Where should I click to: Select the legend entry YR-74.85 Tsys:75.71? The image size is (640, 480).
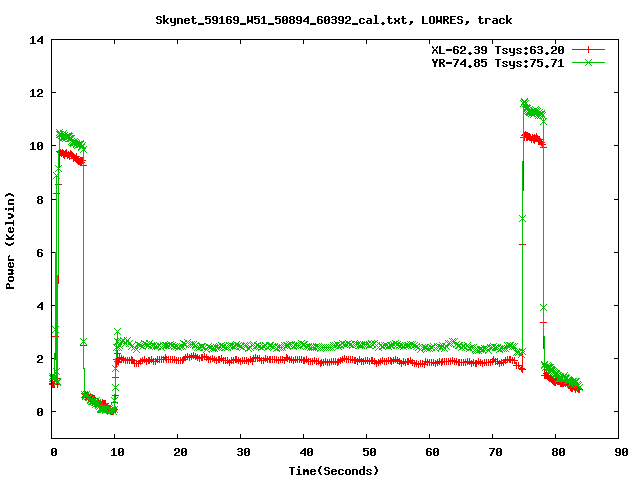[x=498, y=63]
